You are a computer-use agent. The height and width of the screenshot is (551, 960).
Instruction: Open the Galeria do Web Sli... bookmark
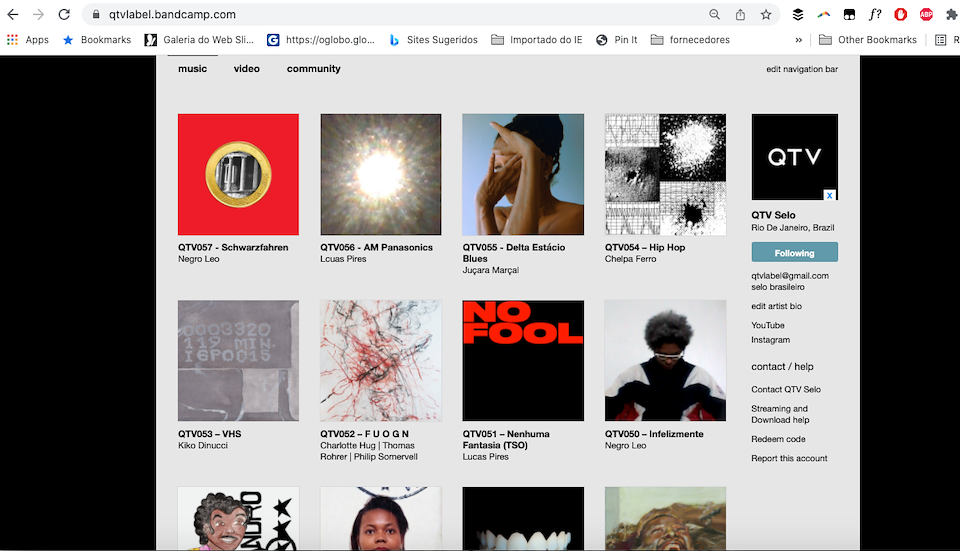199,40
